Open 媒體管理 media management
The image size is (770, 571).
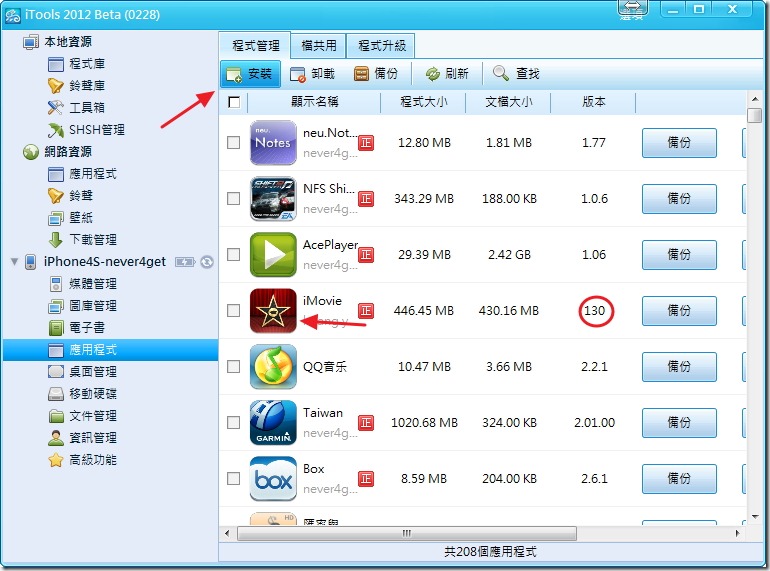pyautogui.click(x=82, y=284)
